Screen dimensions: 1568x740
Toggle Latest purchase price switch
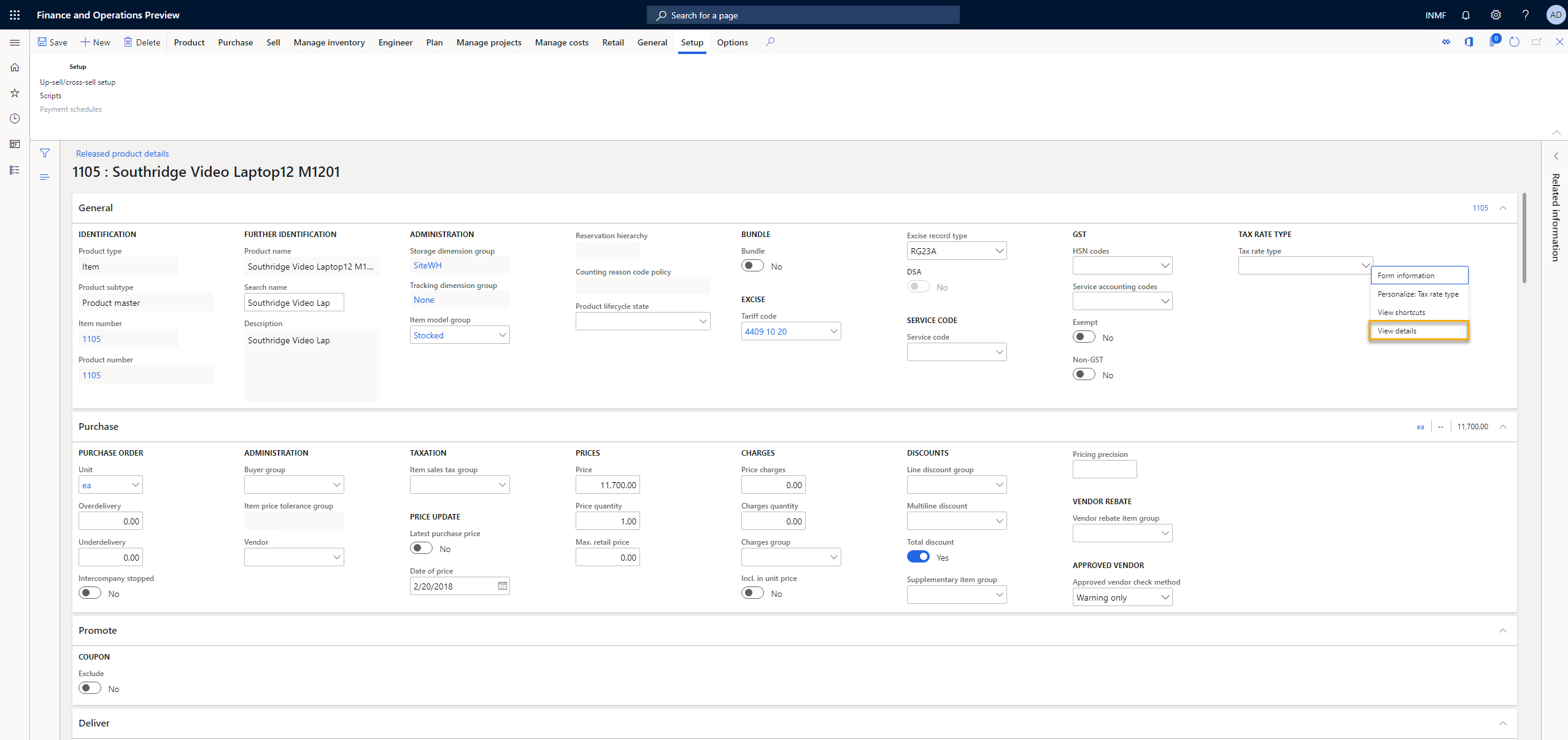tap(421, 548)
